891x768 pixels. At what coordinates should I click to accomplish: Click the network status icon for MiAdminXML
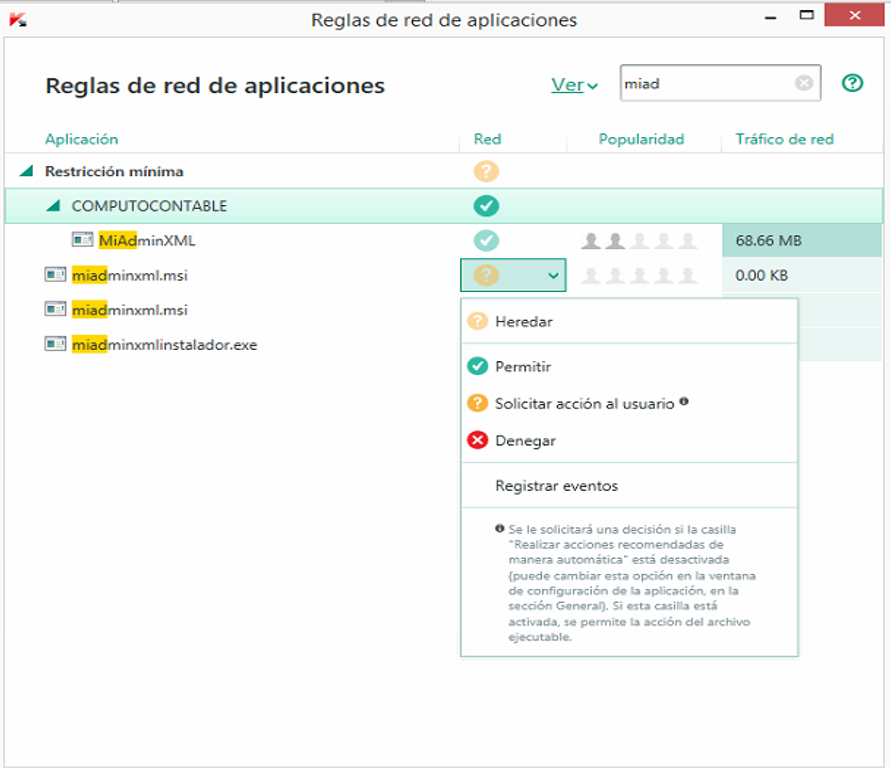point(486,241)
